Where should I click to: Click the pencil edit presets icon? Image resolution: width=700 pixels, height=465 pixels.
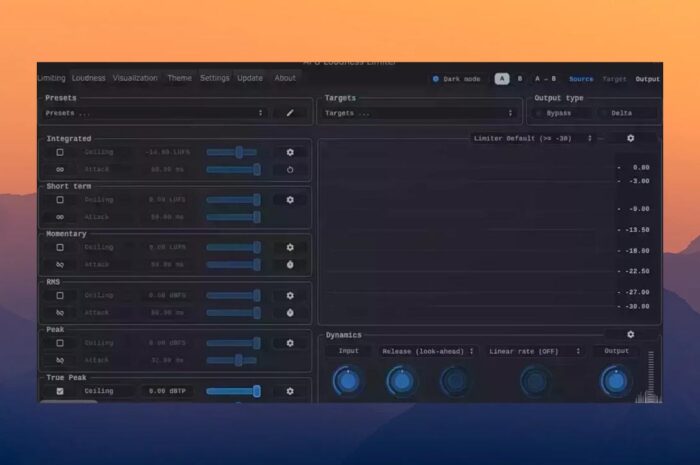[290, 113]
